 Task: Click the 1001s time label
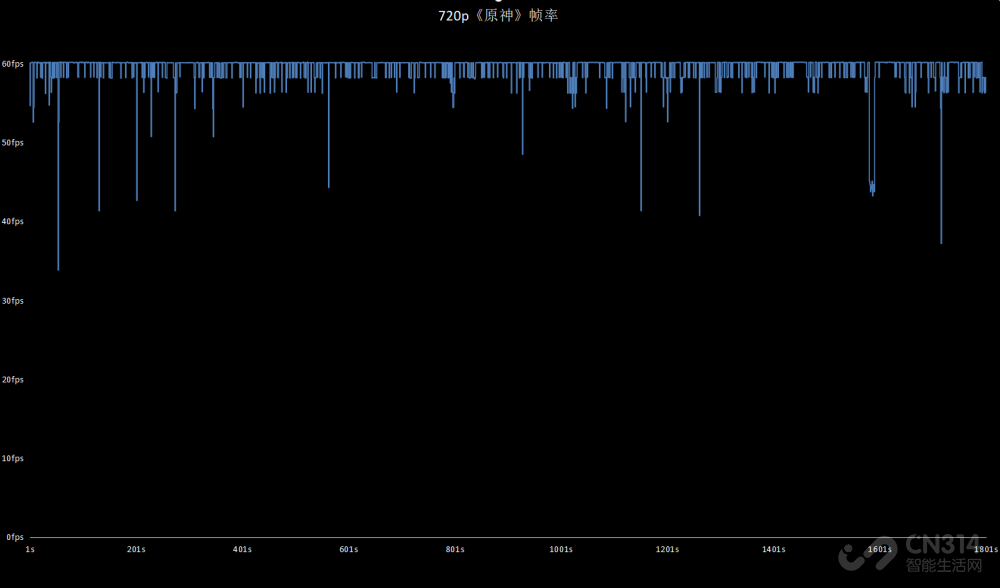561,549
